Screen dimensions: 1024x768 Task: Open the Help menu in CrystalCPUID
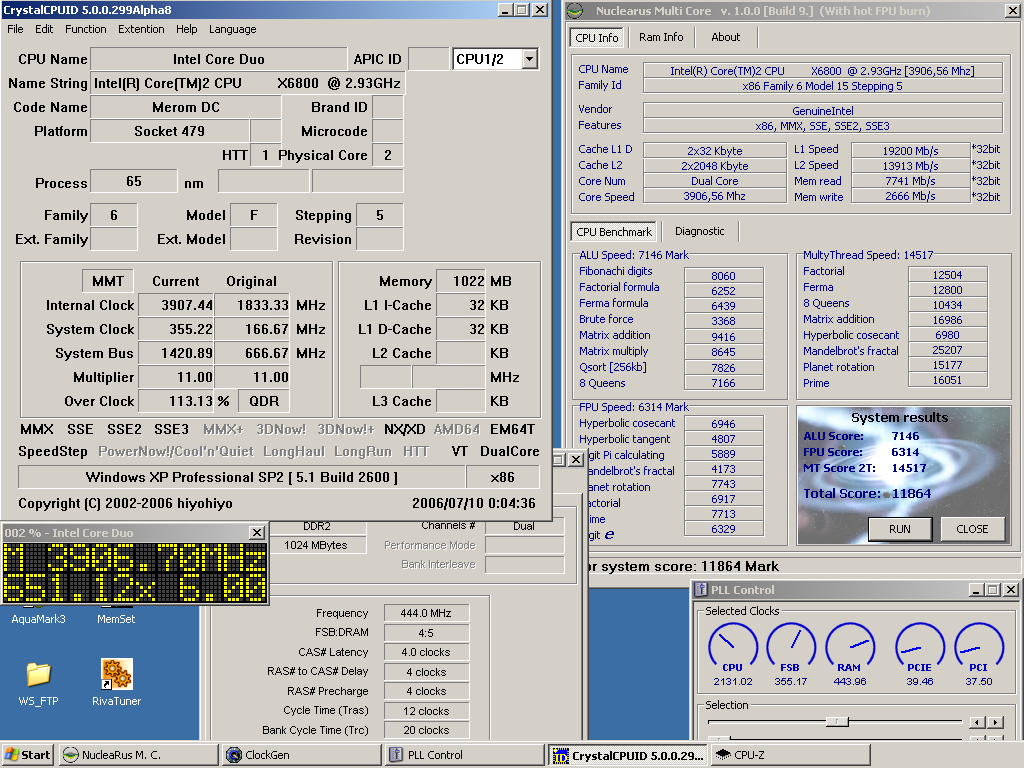click(186, 29)
